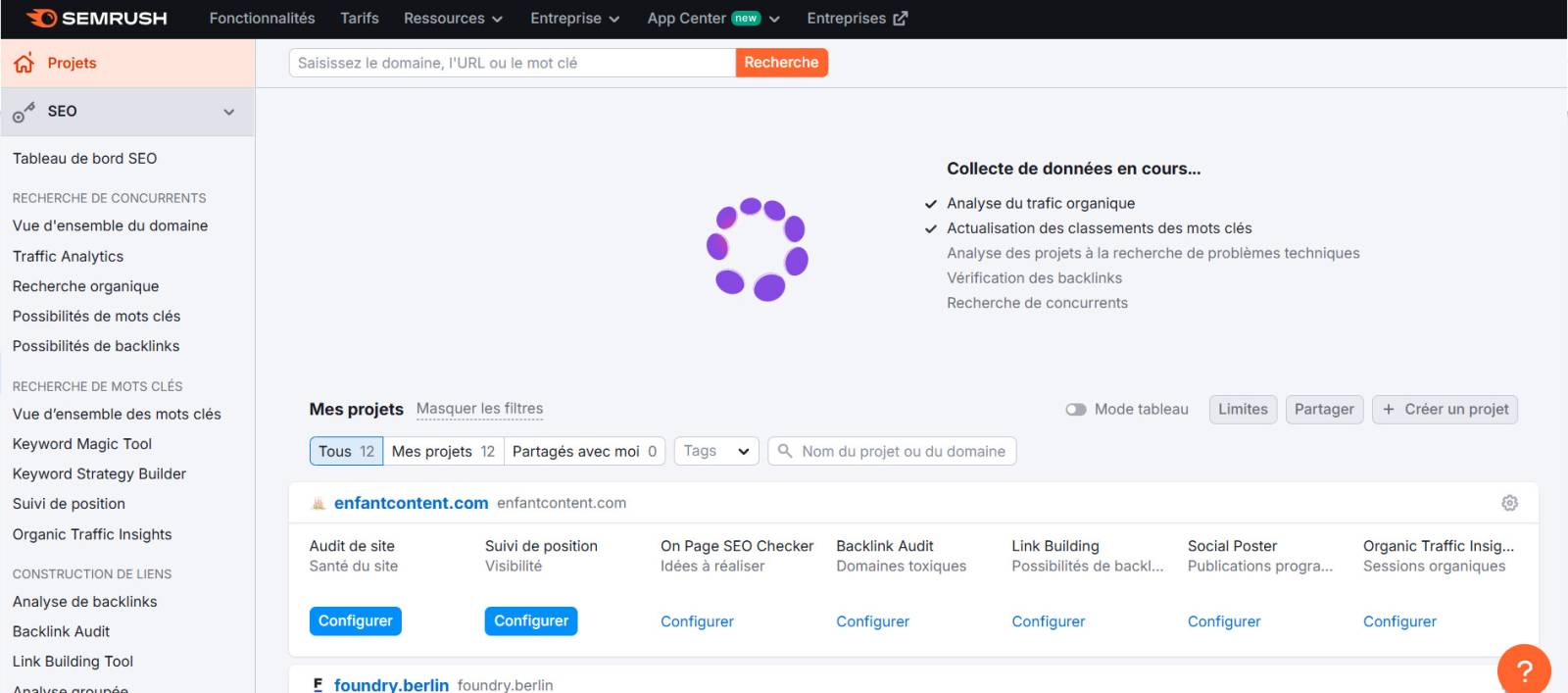This screenshot has height=693, width=1568.
Task: Open Recherche organique in sidebar
Action: tap(85, 286)
